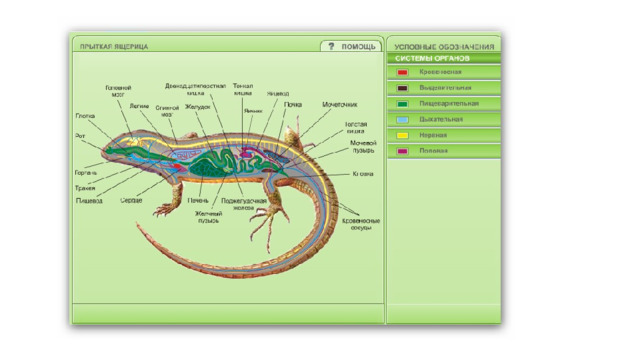The image size is (640, 360).
Task: Open the Системы органов header
Action: (x=444, y=58)
